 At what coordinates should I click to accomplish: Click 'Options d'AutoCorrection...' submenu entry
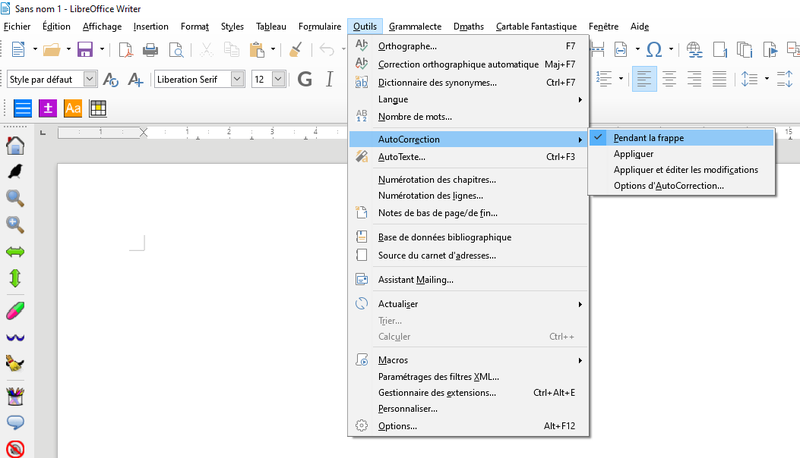668,185
